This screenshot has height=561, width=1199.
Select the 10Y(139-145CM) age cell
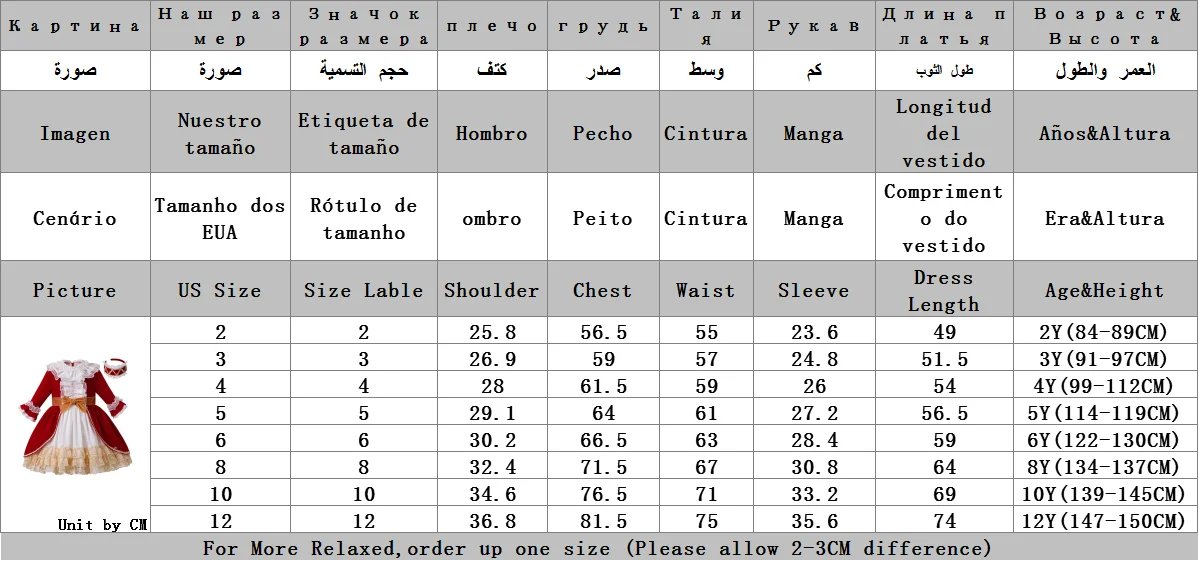(x=1105, y=494)
